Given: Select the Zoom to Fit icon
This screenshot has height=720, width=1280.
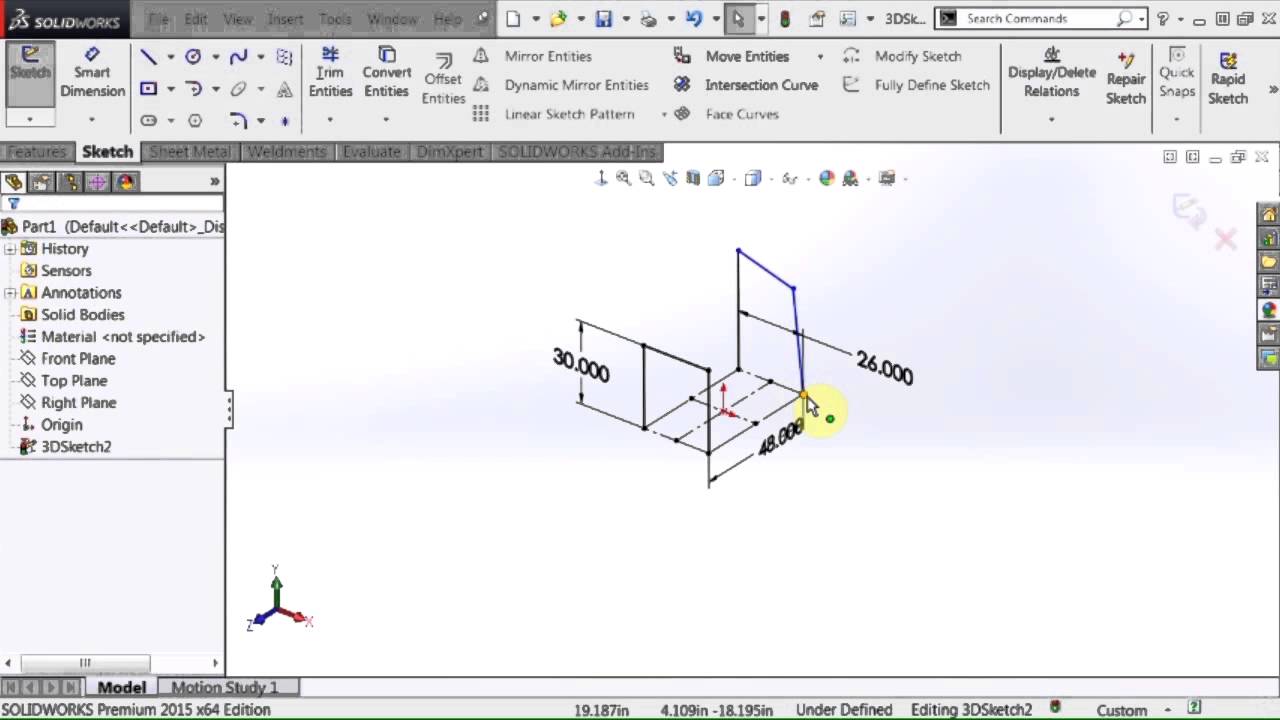Looking at the screenshot, I should tap(623, 178).
